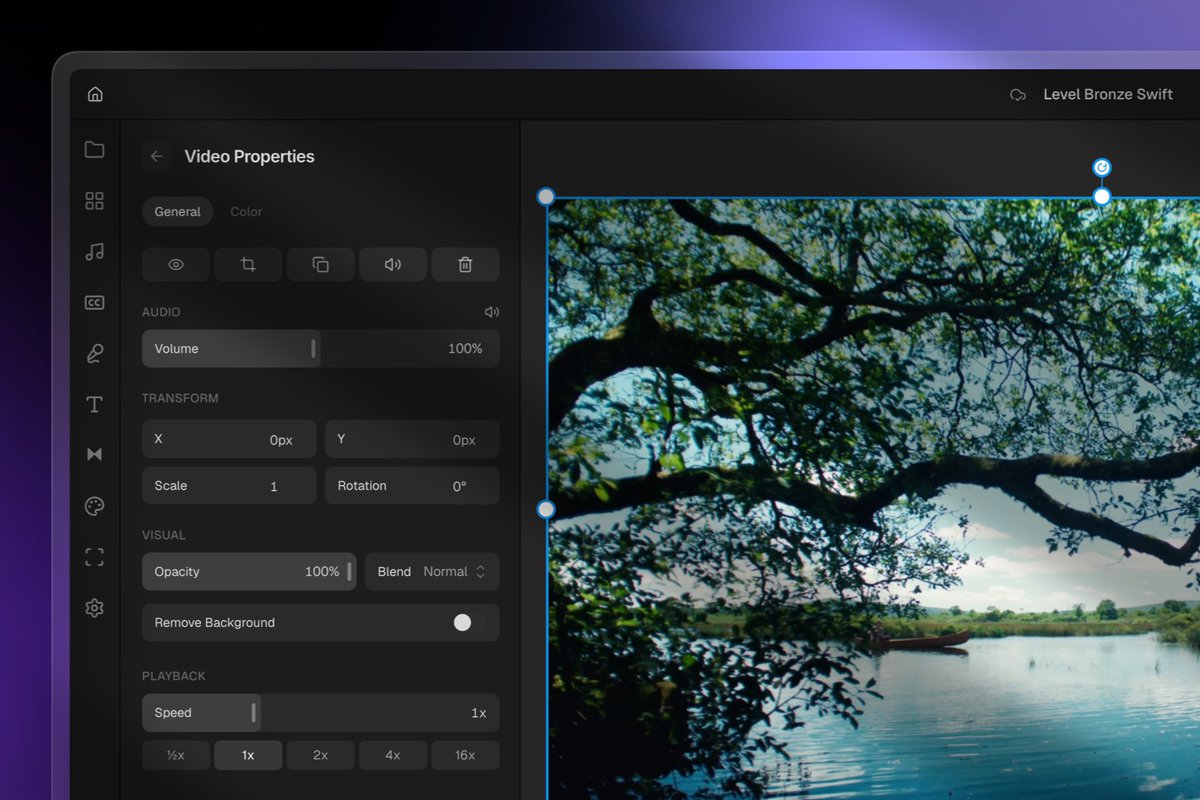Open the frame capture sidebar icon

tap(94, 557)
